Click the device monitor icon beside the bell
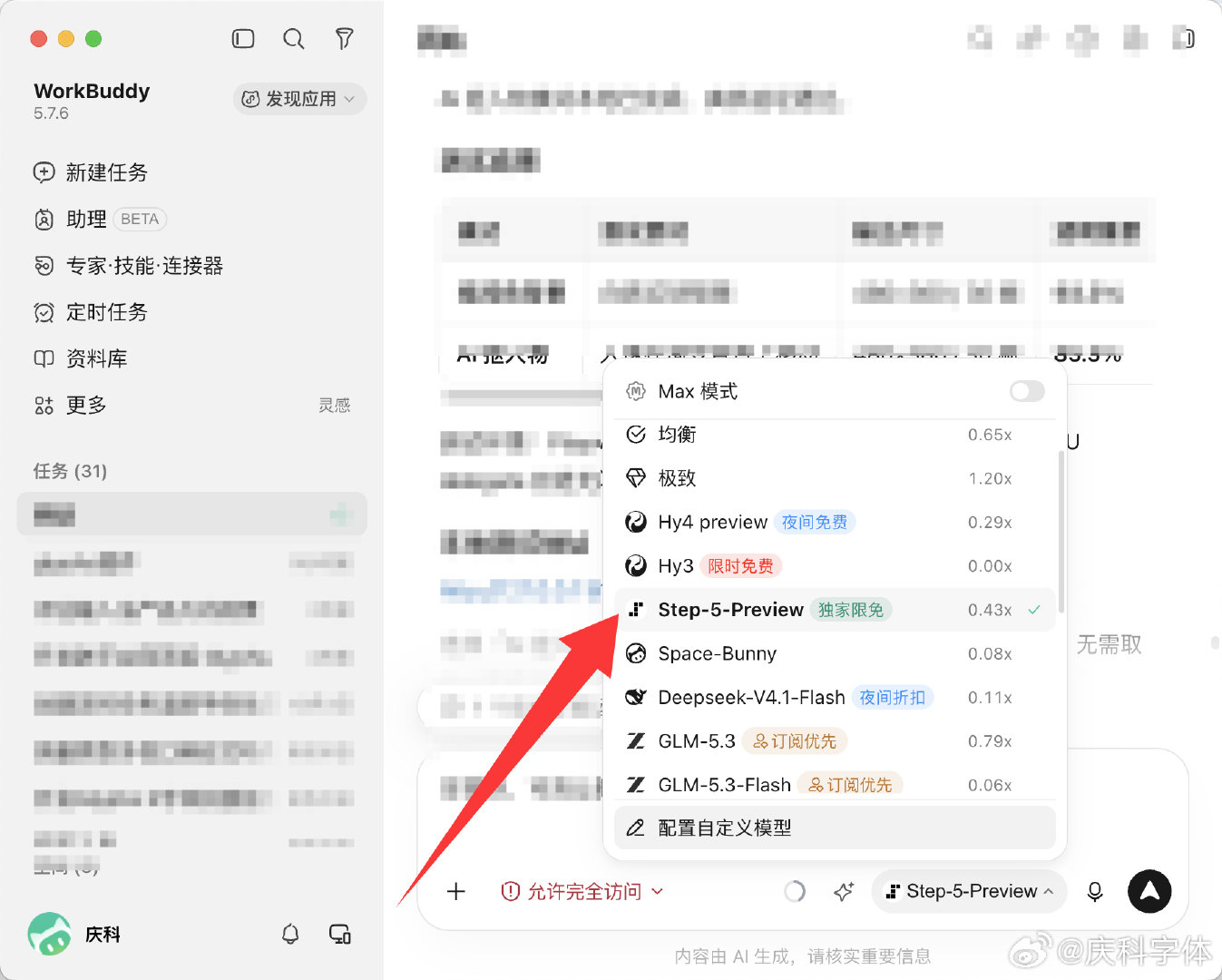The height and width of the screenshot is (980, 1222). [x=340, y=934]
